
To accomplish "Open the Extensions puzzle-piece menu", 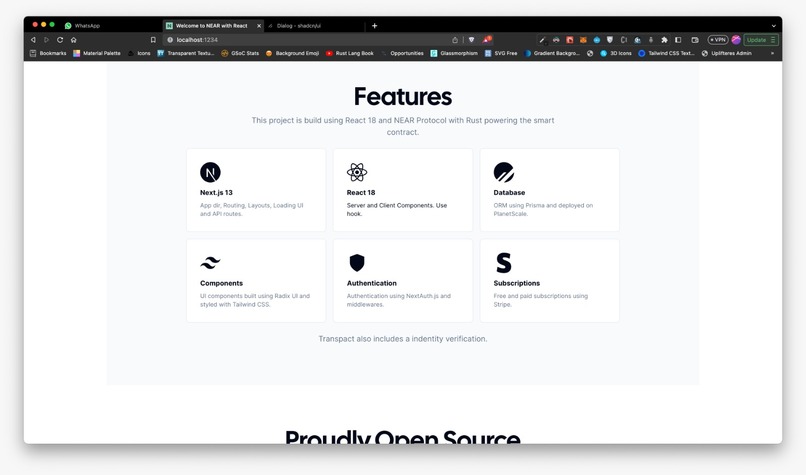I will tap(664, 40).
